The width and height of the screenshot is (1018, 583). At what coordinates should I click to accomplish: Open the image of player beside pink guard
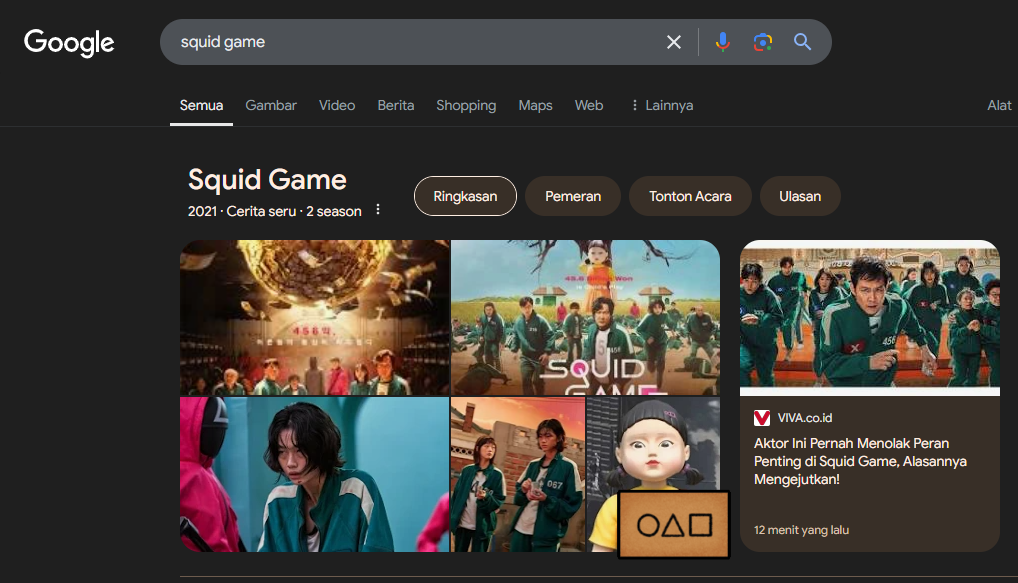tap(314, 475)
